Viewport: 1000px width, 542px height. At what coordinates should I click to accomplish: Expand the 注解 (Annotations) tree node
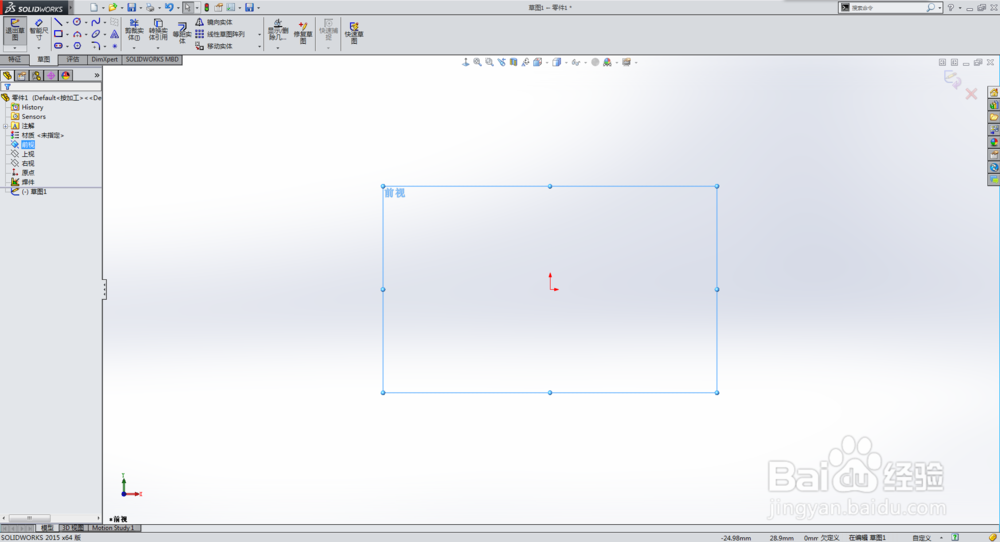coord(6,126)
